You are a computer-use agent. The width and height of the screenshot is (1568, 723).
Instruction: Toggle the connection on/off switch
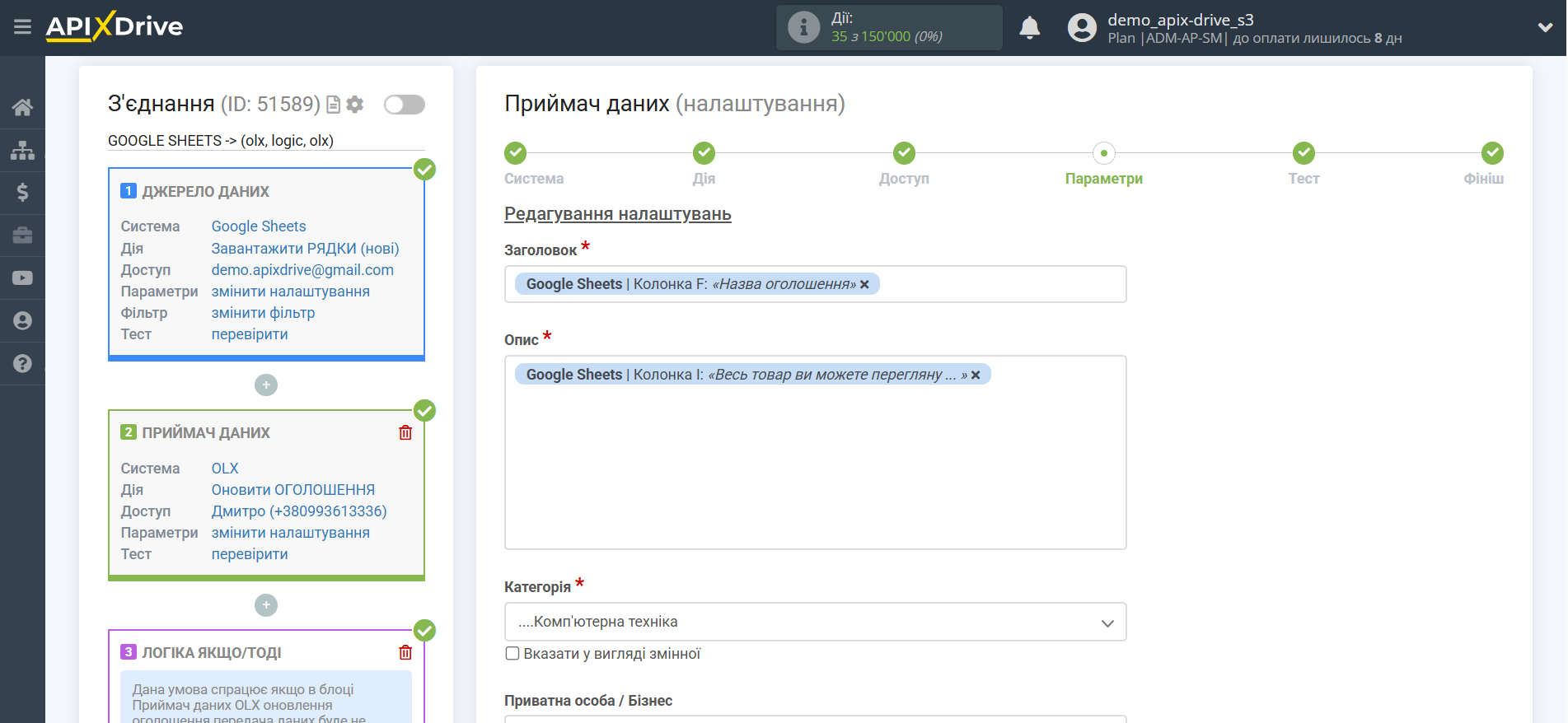tap(405, 105)
